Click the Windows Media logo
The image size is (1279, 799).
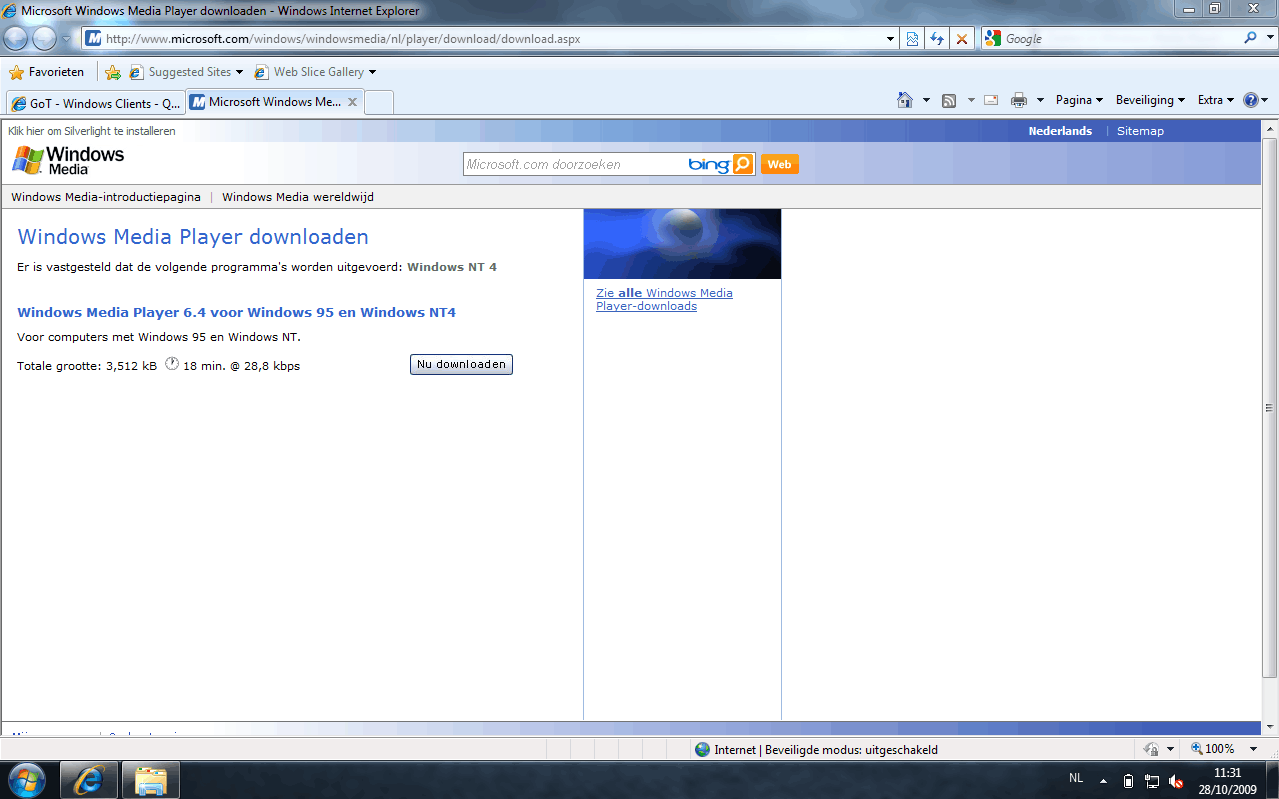[x=68, y=160]
